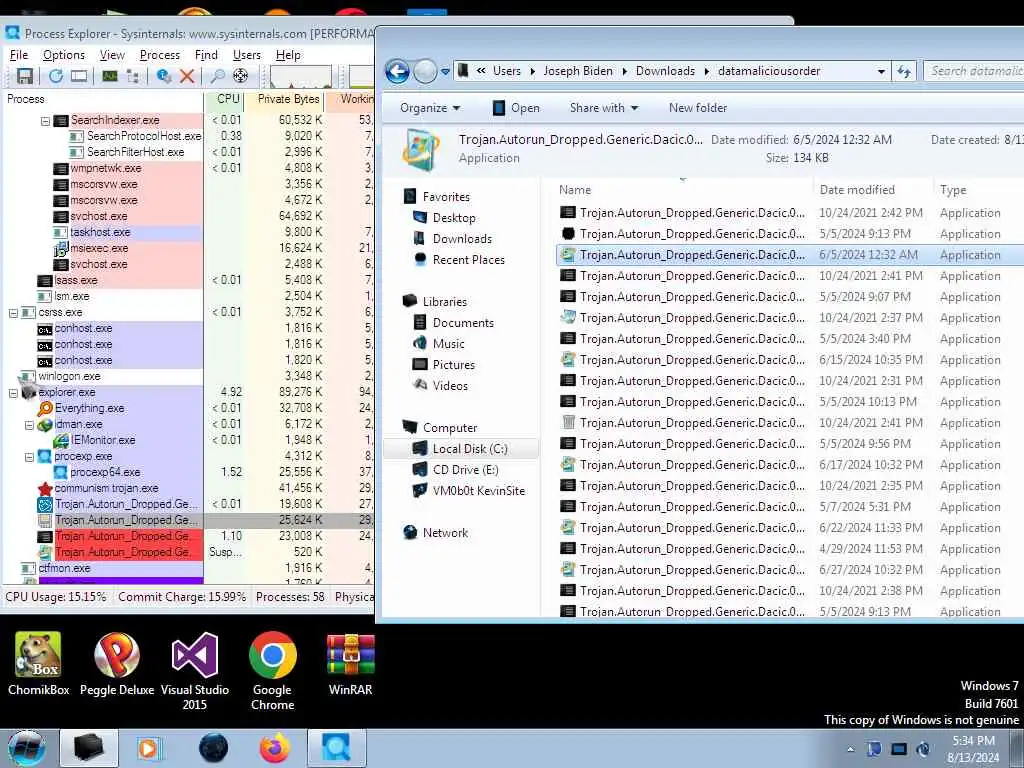Click the CPU usage mini graph in toolbar
Screen dimensions: 1024x768
pos(301,76)
